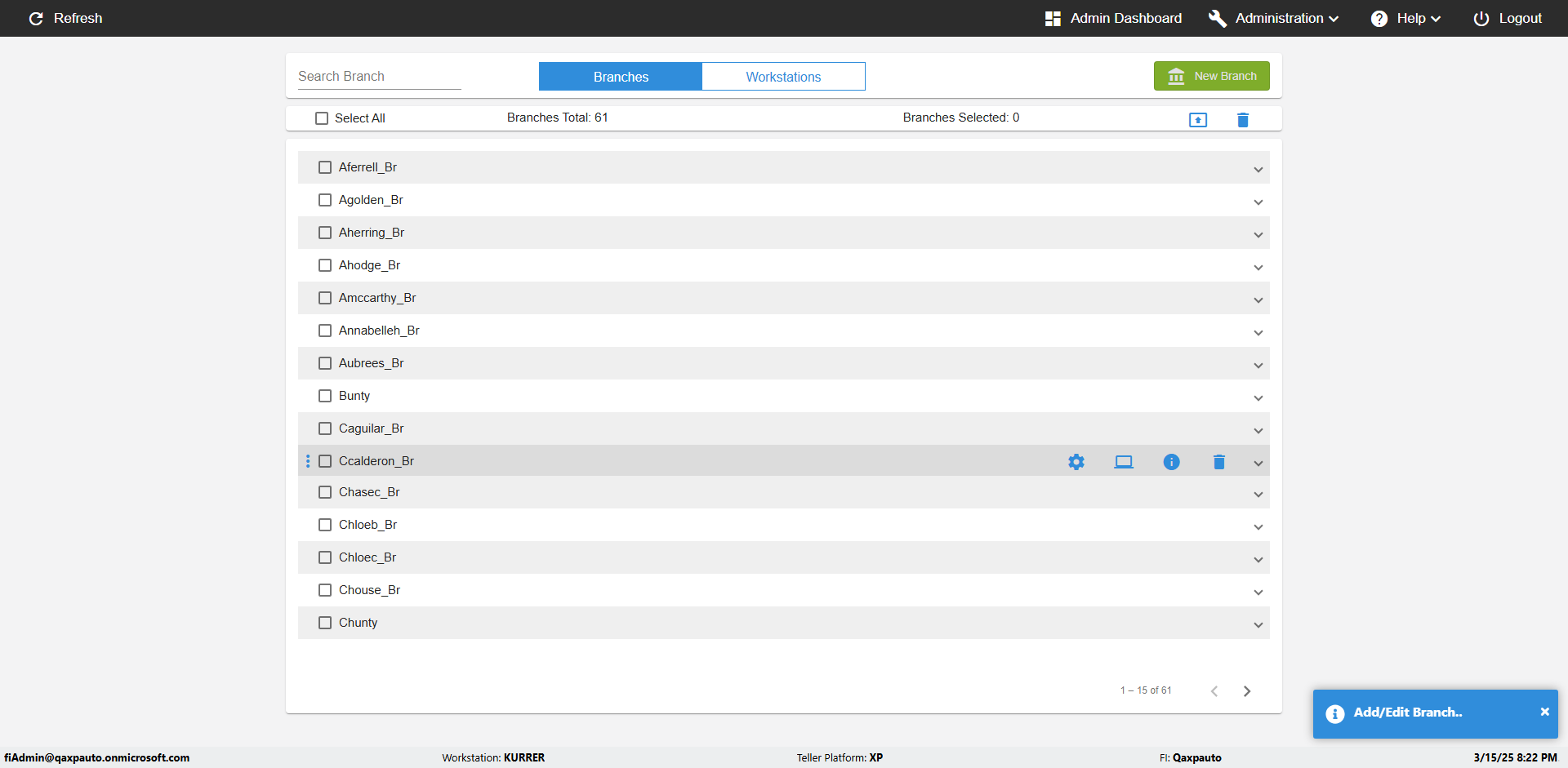
Task: Open workstations laptop icon for Ccalderon_Br
Action: (x=1124, y=462)
